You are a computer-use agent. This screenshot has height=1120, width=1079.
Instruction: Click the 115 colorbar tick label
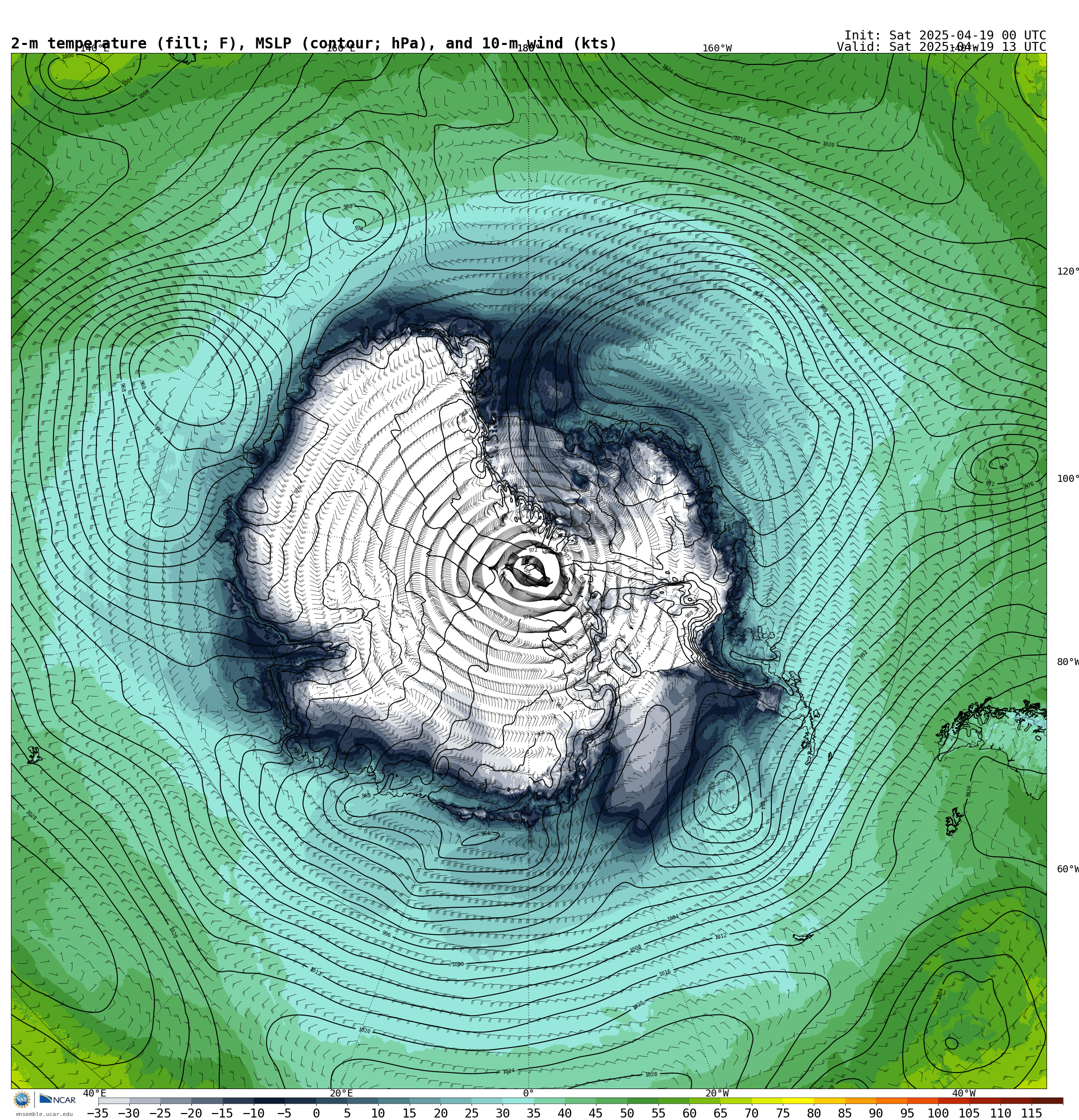pyautogui.click(x=1032, y=1114)
